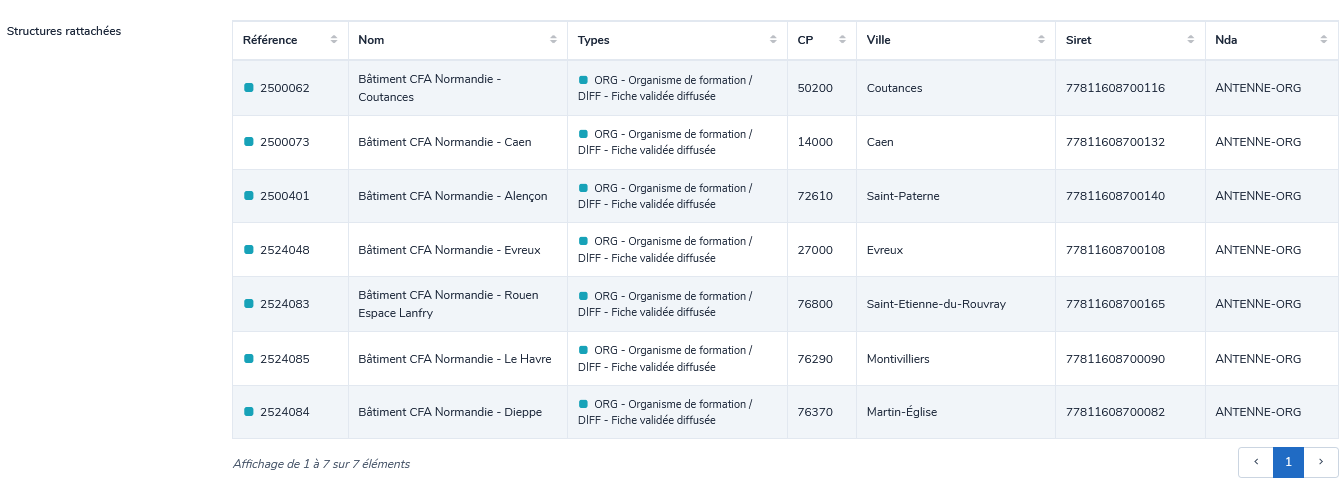Open reference 2500073 row

(x=285, y=142)
